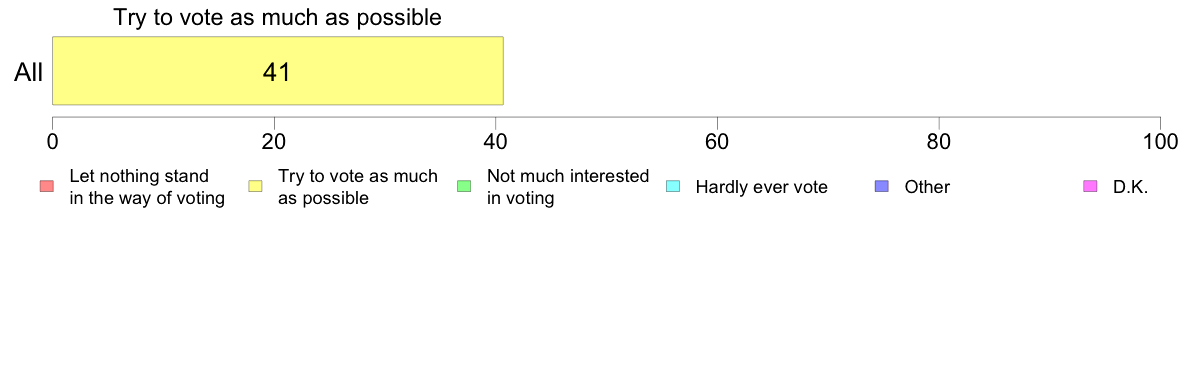This screenshot has height=368, width=1188.
Task: Click the red Let nothing stand swatch
Action: [x=46, y=186]
